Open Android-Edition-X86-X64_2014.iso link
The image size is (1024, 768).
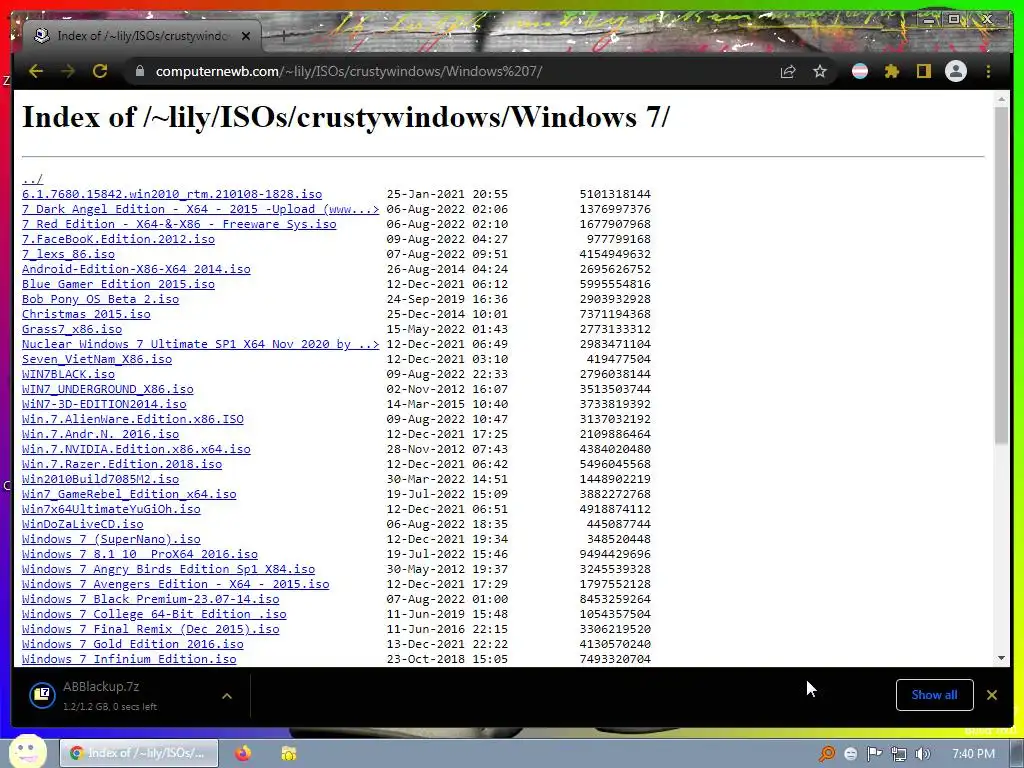click(136, 269)
